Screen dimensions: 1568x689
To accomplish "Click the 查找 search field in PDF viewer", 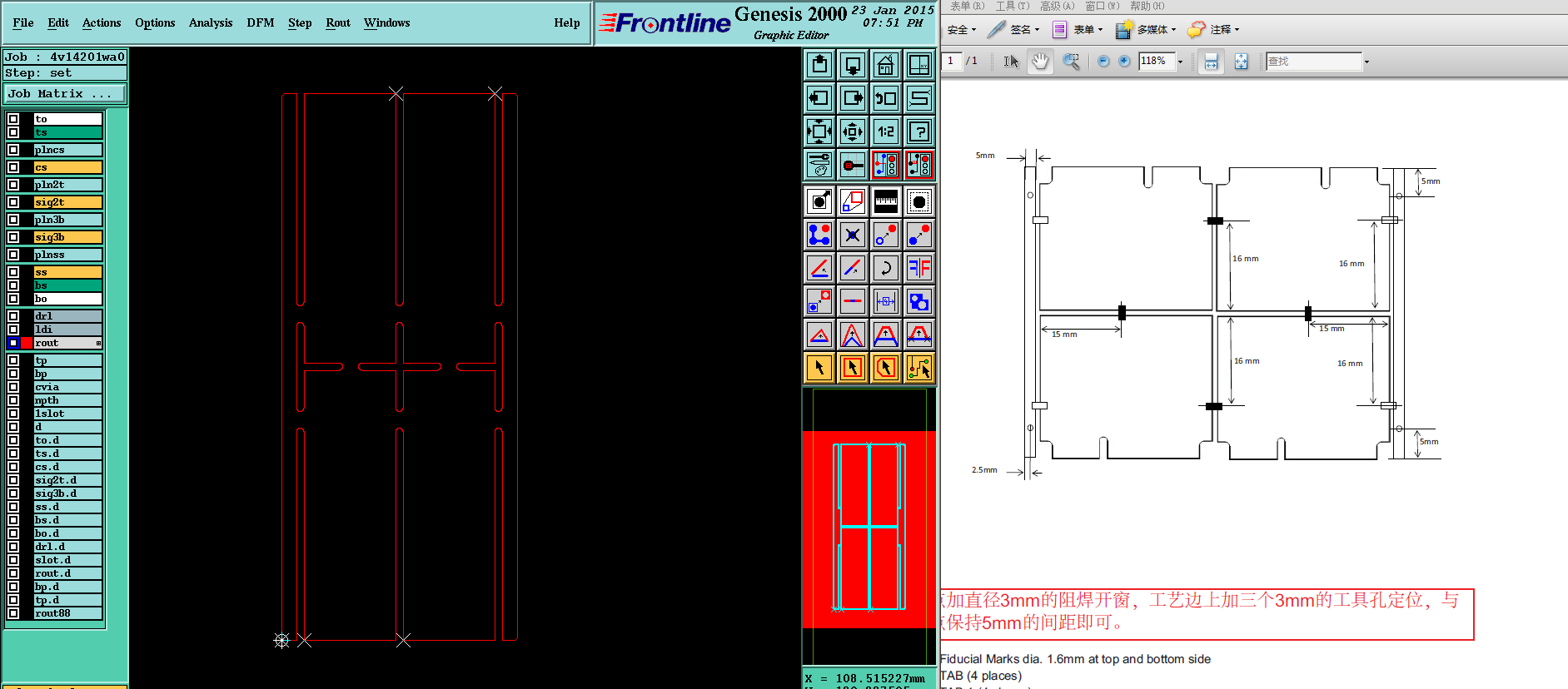I will point(1314,62).
